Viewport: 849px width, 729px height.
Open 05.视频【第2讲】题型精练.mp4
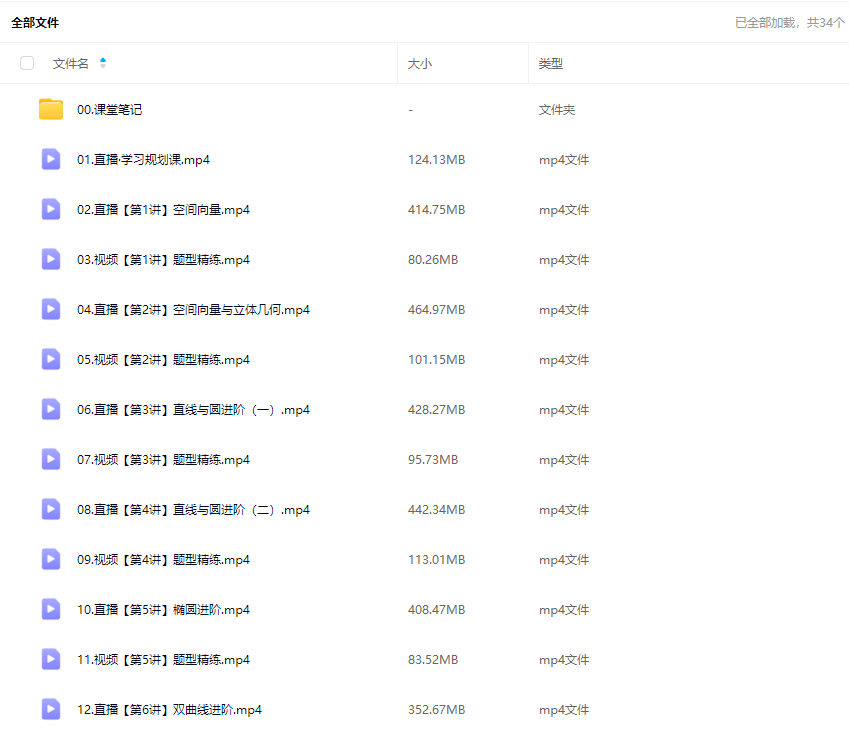coord(163,360)
